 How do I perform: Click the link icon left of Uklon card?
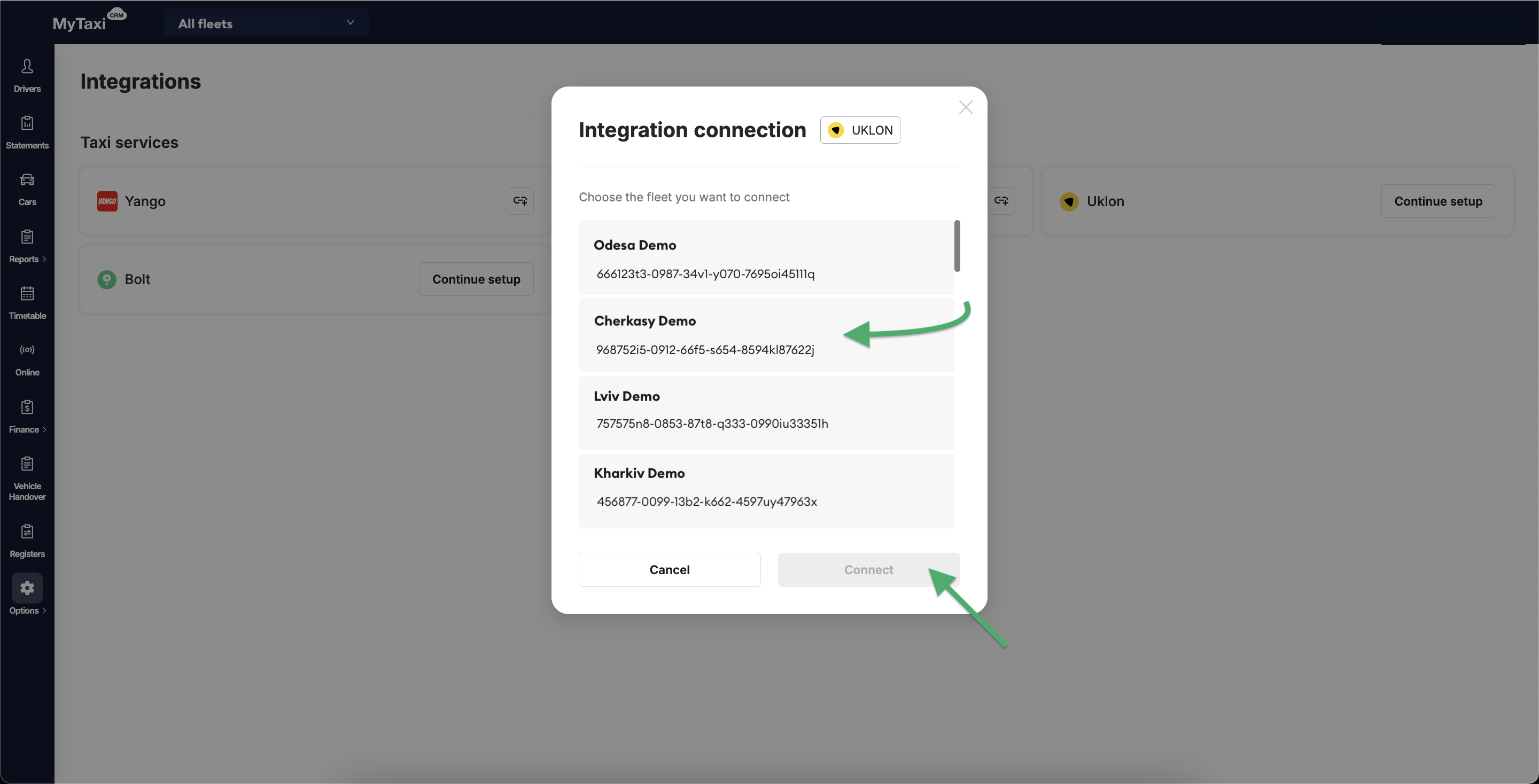pos(1001,201)
